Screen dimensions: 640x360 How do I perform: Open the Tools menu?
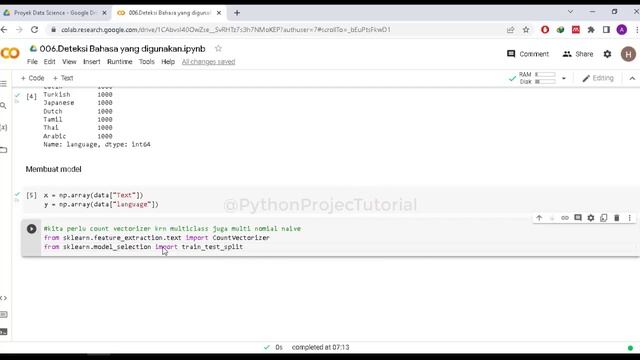coord(147,62)
